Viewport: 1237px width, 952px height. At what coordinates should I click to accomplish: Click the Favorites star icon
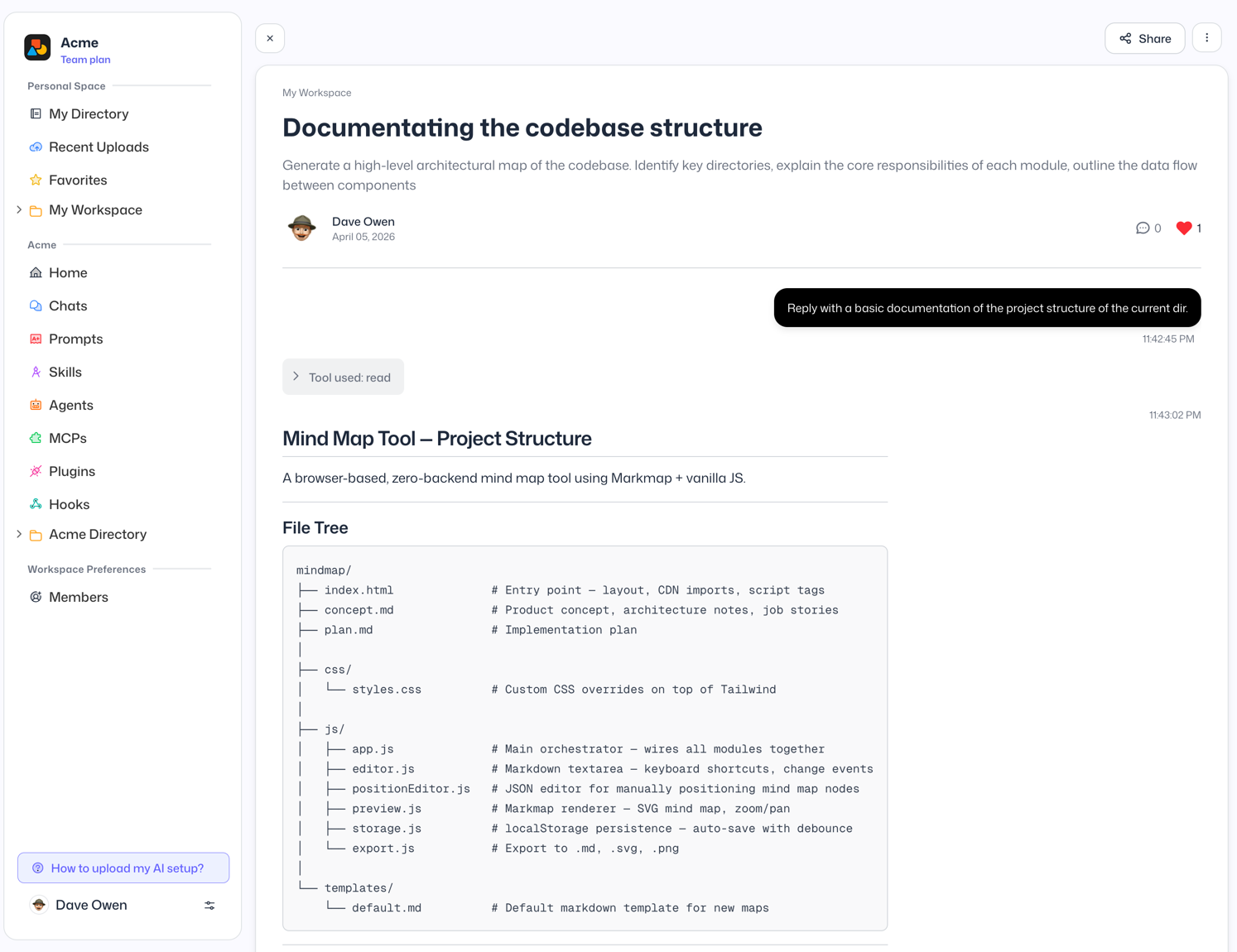click(x=36, y=180)
